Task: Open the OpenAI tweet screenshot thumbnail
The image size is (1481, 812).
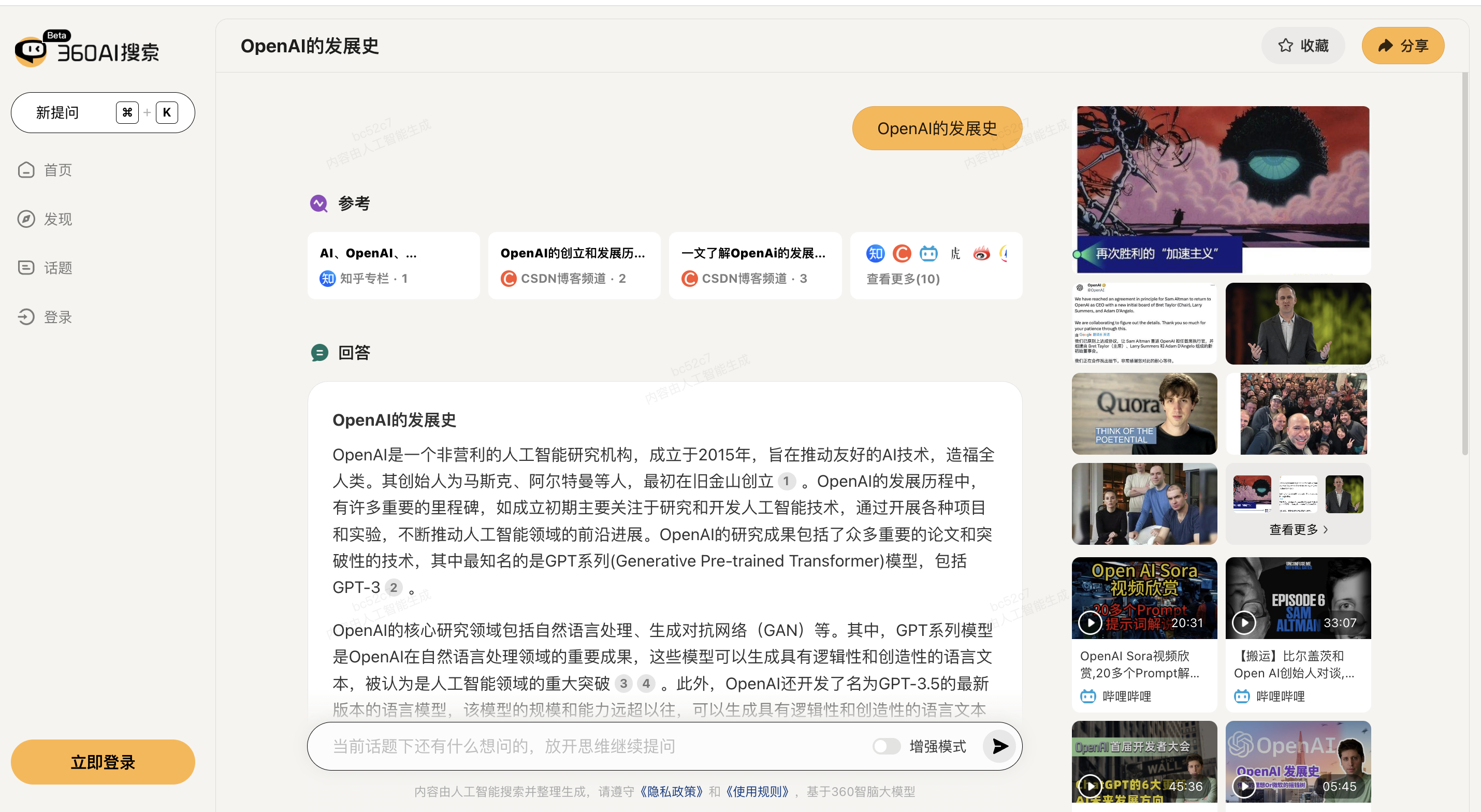Action: (1144, 323)
